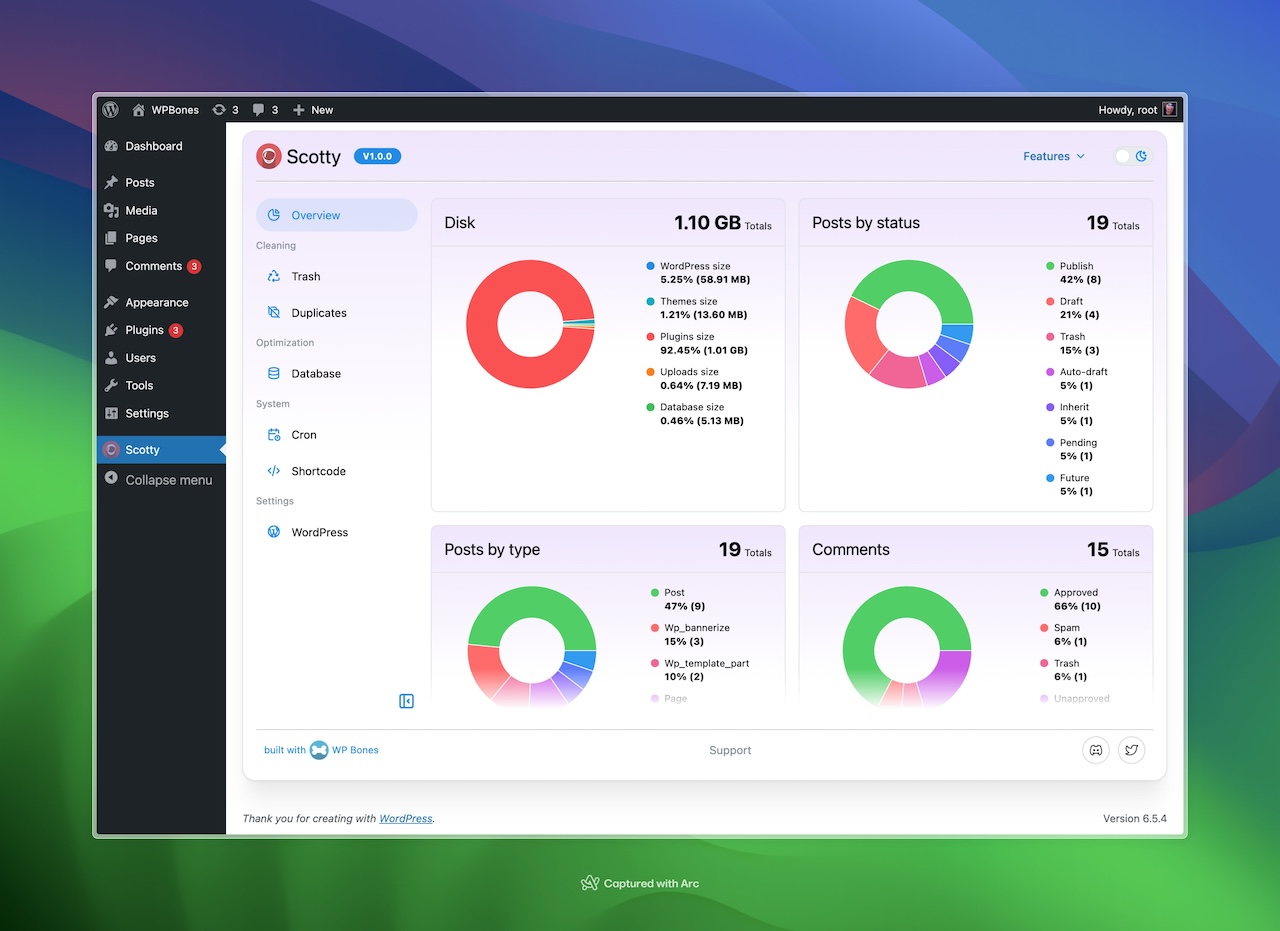1280x931 pixels.
Task: Click the Database size legend entry
Action: 696,414
